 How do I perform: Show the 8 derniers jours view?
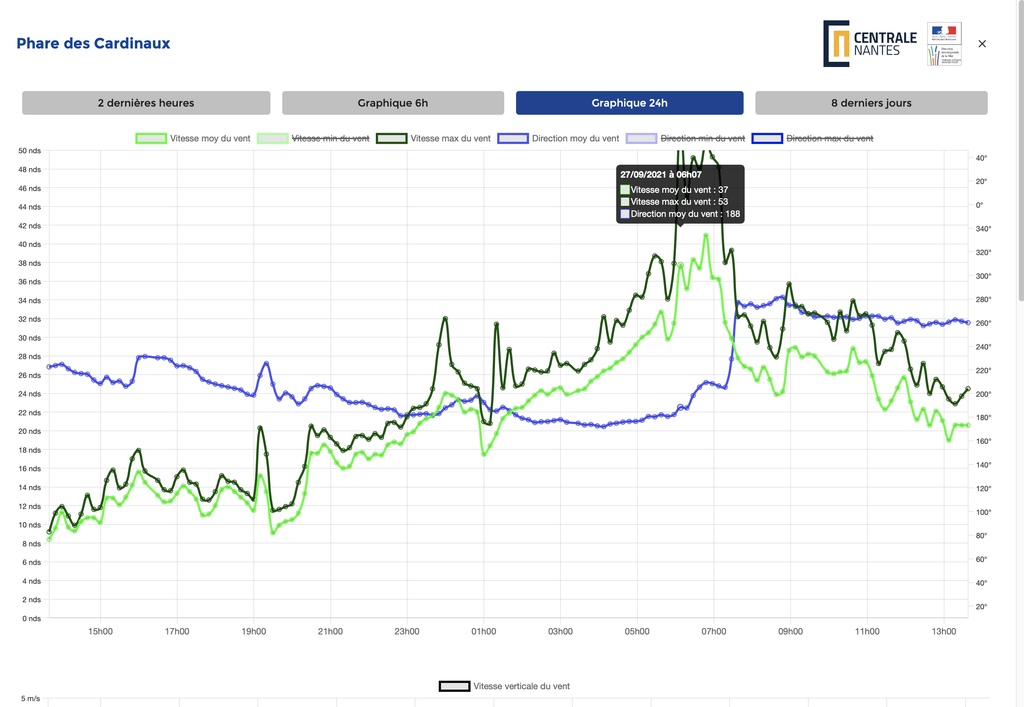click(871, 102)
